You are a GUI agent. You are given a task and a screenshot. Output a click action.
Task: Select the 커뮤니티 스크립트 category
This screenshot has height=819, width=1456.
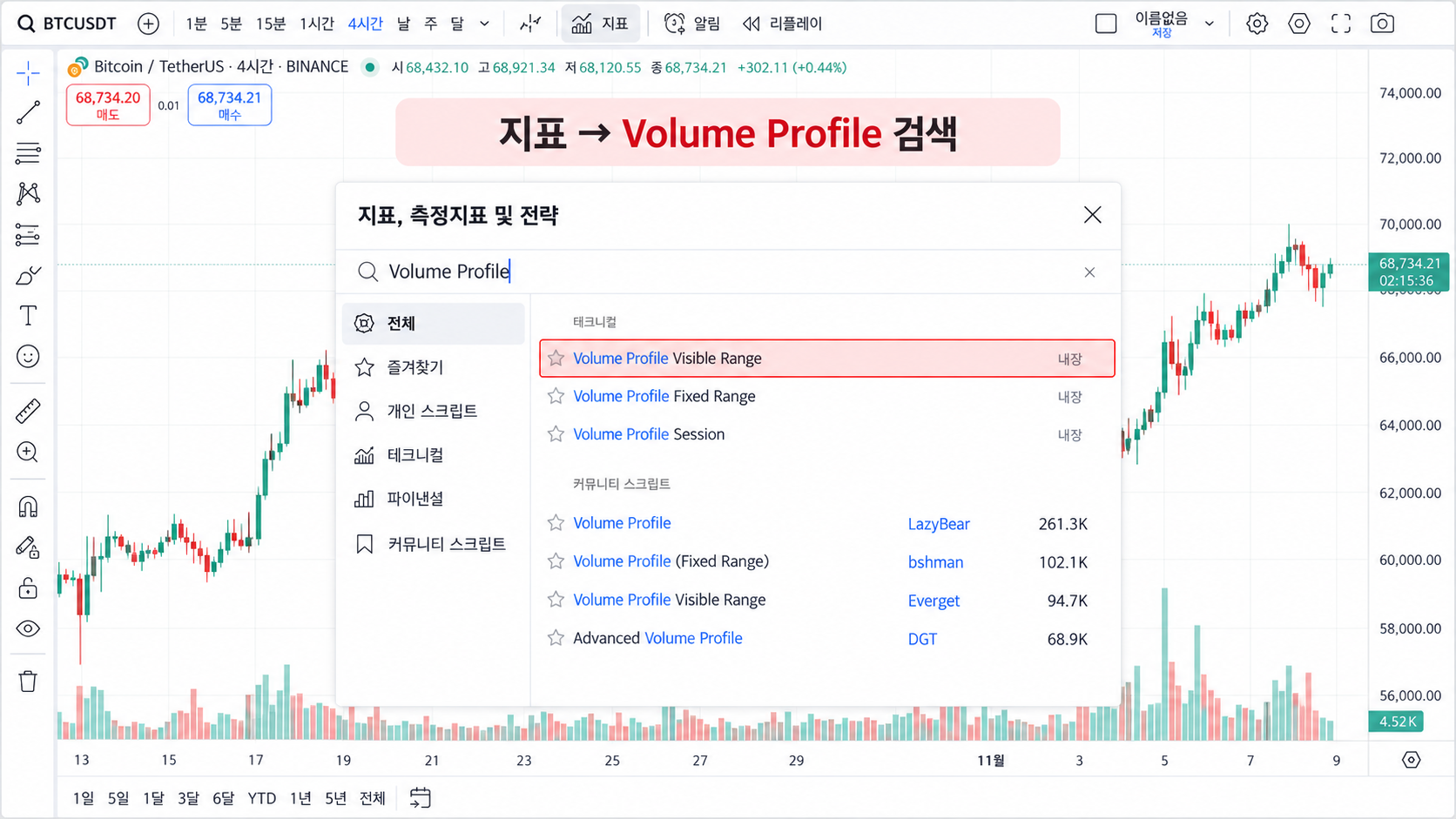coord(434,544)
